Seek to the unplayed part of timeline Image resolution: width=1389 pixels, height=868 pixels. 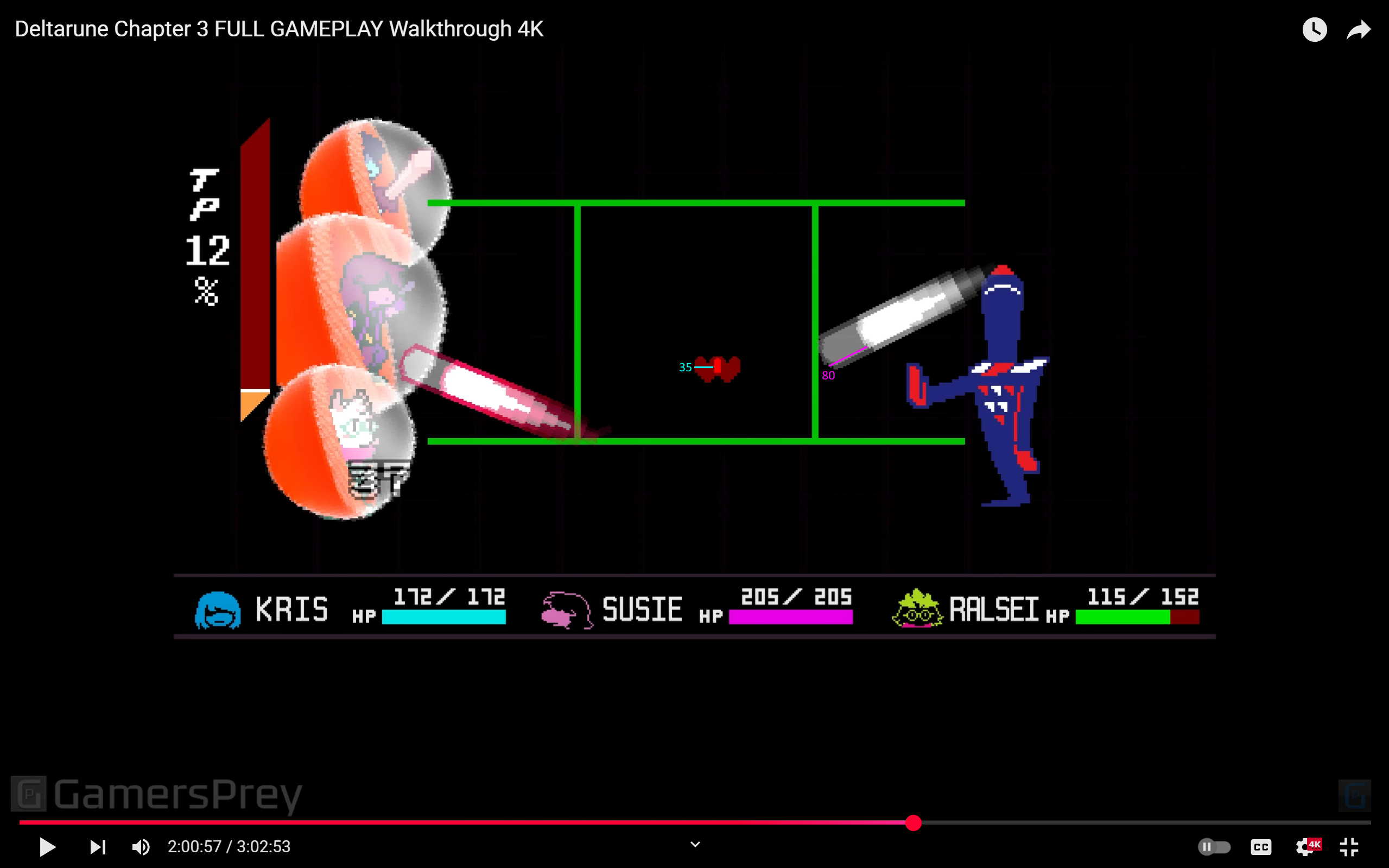1146,822
